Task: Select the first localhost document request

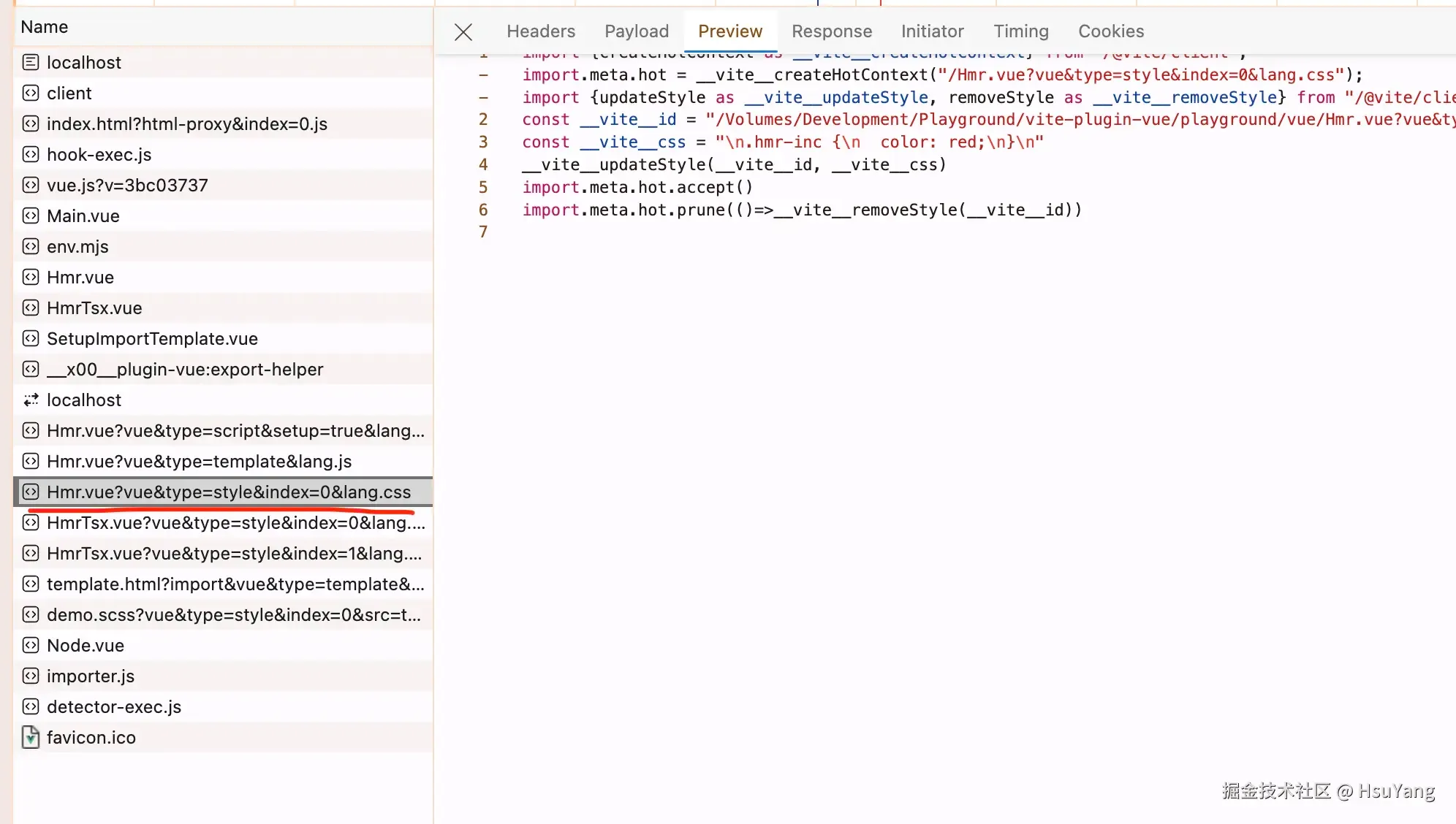Action: [x=223, y=62]
